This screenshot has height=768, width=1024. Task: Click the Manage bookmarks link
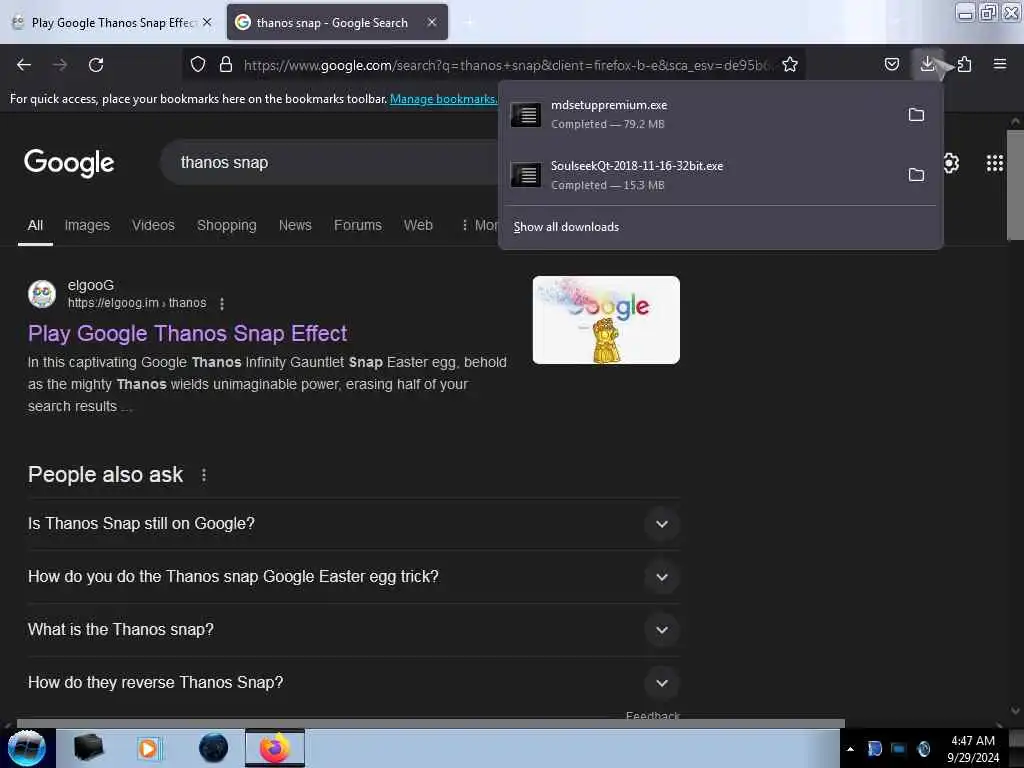443,99
